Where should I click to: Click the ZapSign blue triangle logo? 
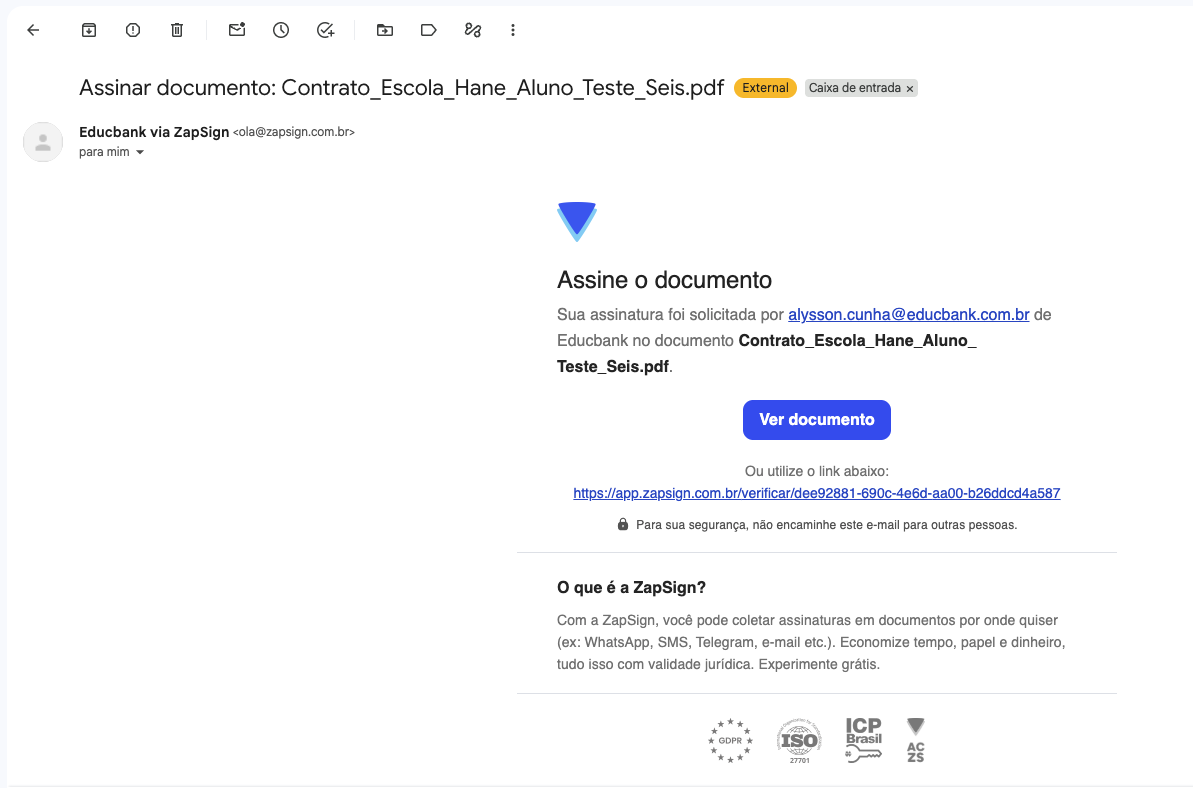(x=577, y=221)
